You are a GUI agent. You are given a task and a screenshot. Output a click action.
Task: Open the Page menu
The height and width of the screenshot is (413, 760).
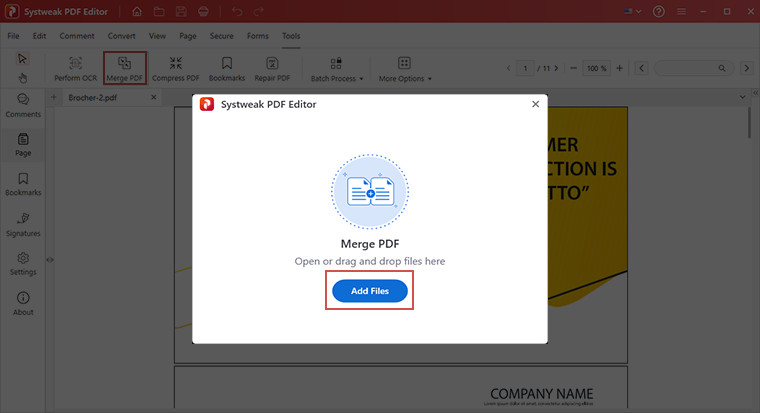point(188,36)
